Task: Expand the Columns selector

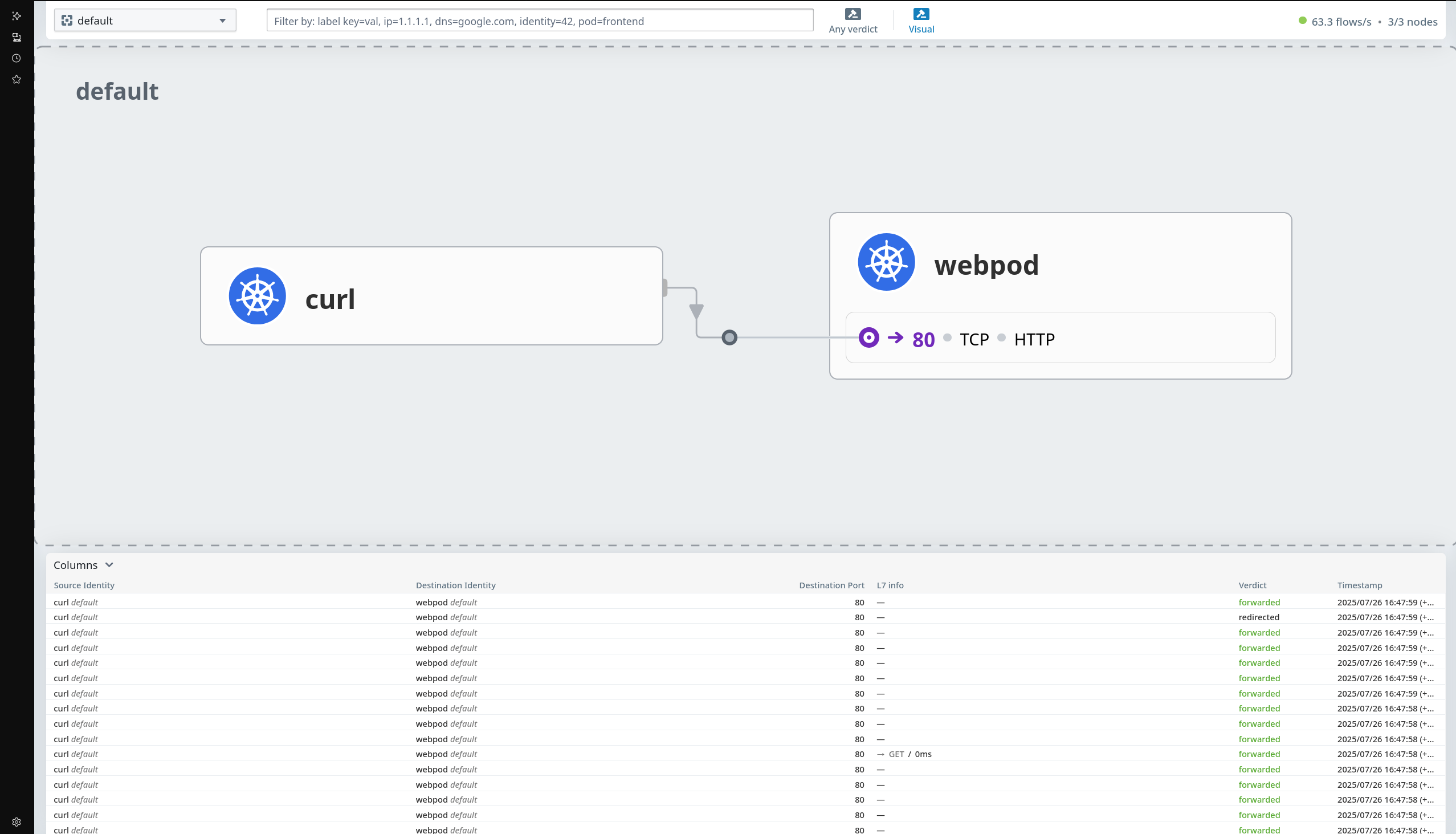Action: tap(84, 565)
